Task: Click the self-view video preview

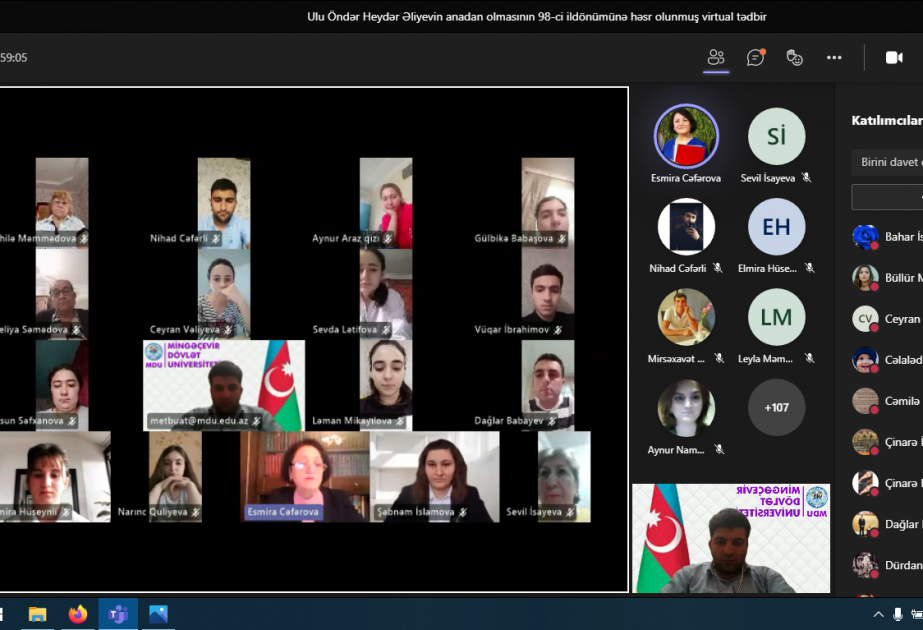Action: pyautogui.click(x=731, y=538)
